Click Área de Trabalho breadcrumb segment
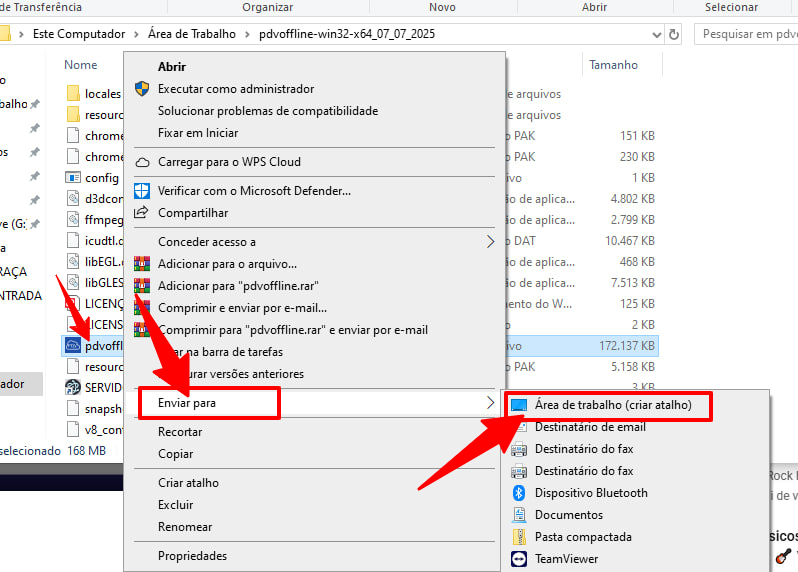 tap(191, 34)
